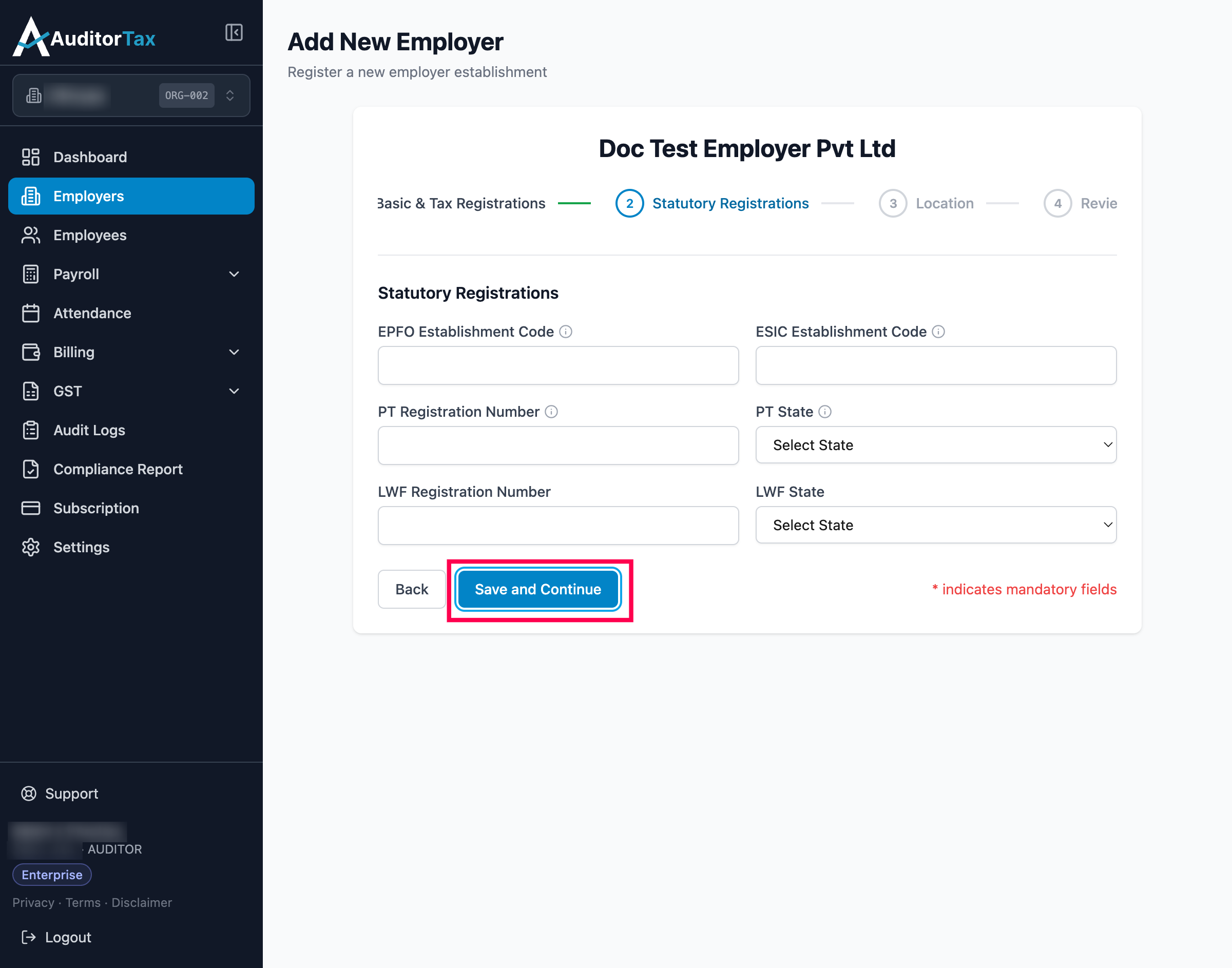Click Save and Continue button
This screenshot has height=968, width=1232.
click(538, 589)
